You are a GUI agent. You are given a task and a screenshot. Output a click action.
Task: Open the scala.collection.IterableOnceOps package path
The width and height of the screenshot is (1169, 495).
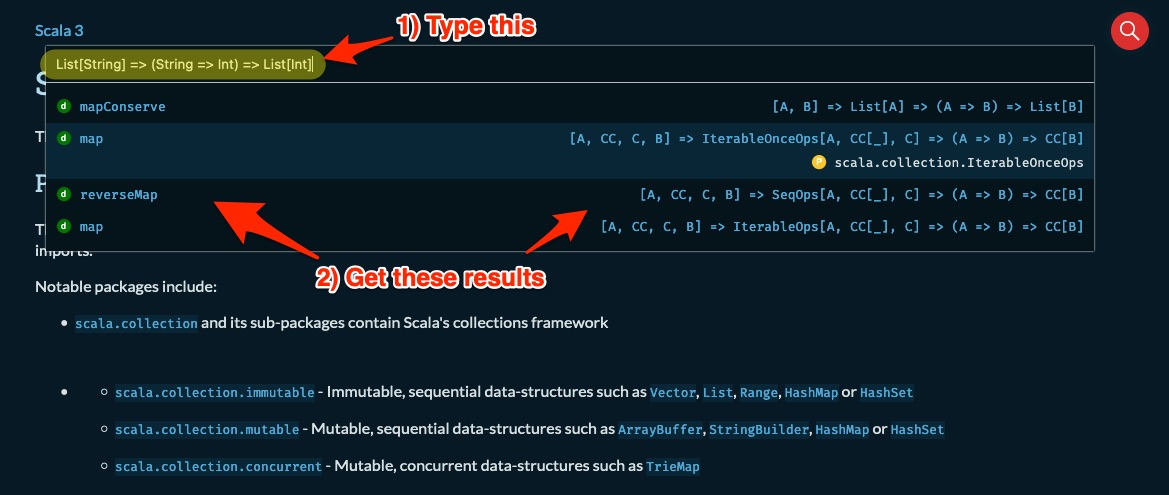pyautogui.click(x=959, y=163)
